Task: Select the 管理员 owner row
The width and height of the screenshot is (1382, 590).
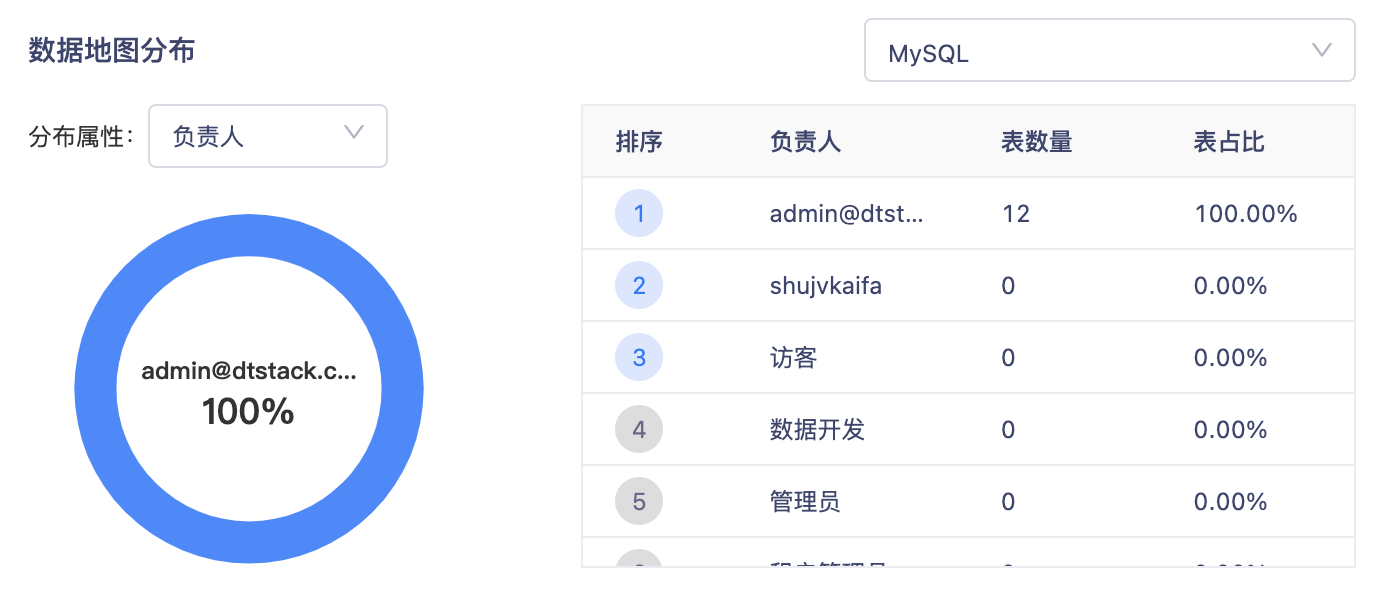Action: (805, 502)
